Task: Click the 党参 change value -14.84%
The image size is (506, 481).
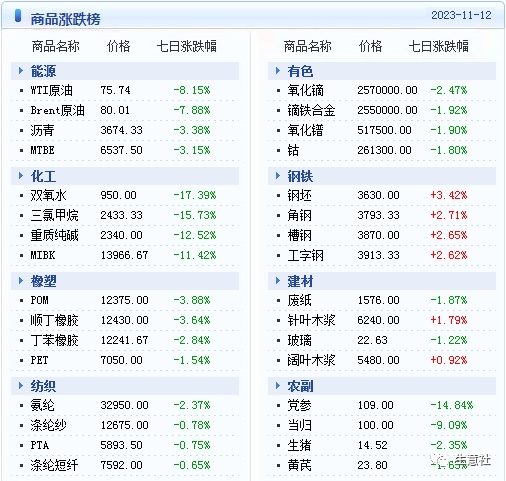Action: pos(452,405)
